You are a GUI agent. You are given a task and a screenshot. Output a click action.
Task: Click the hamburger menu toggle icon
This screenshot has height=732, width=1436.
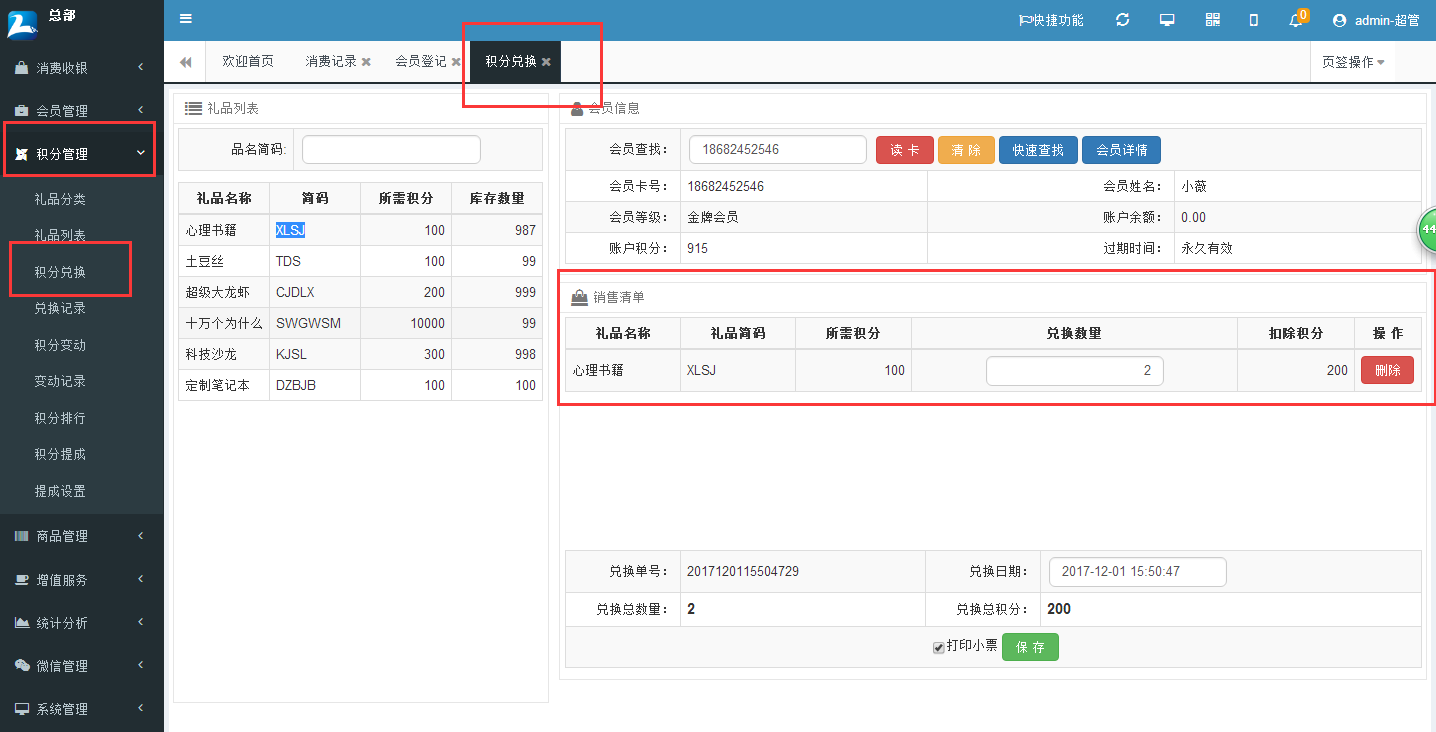pos(186,19)
